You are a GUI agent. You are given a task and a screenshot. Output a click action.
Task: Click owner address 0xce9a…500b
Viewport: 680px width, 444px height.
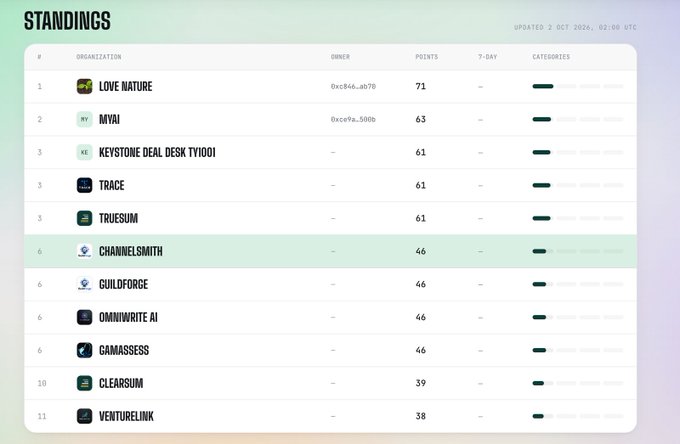[x=353, y=119]
